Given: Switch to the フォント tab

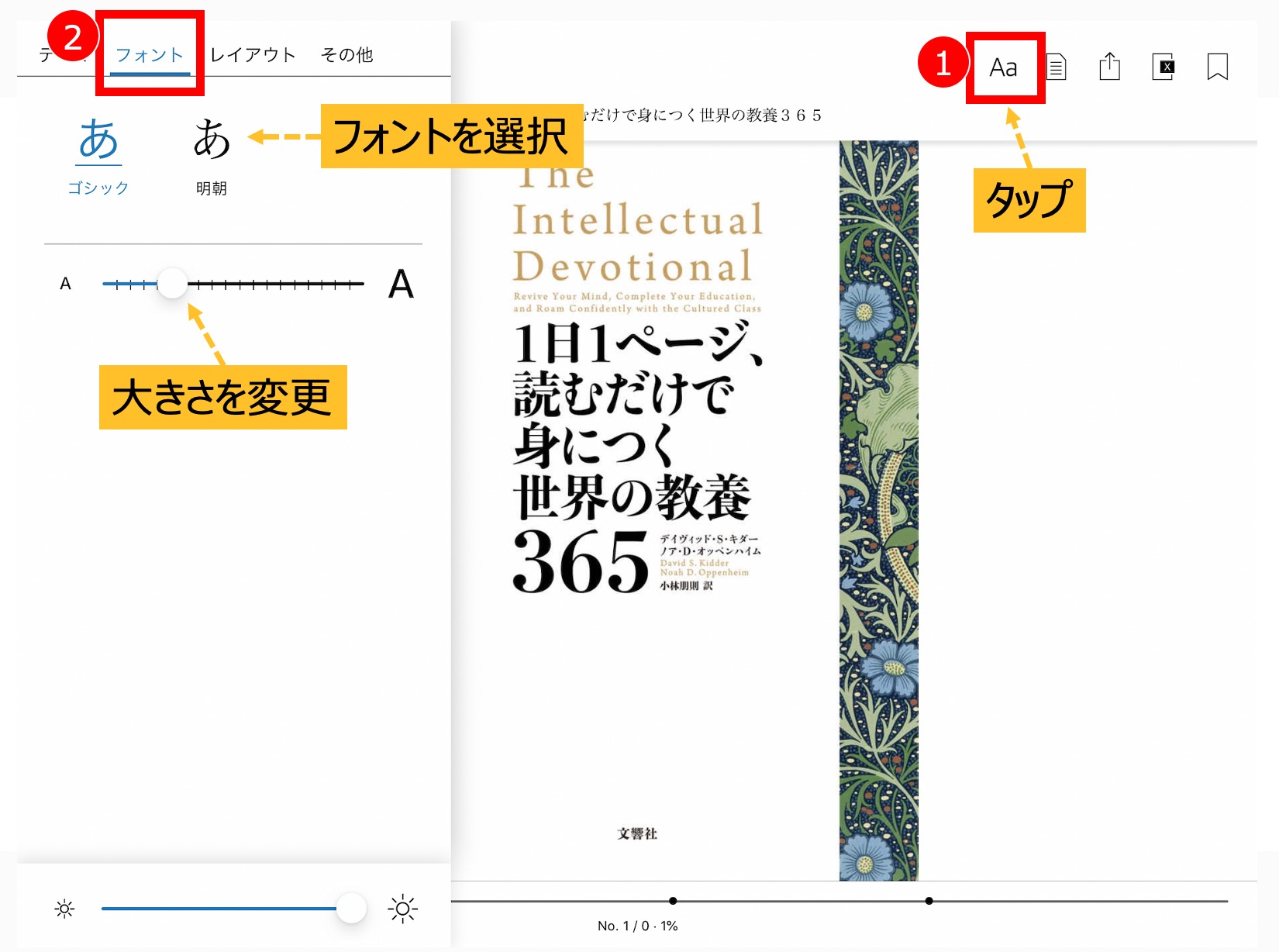Looking at the screenshot, I should [x=150, y=55].
